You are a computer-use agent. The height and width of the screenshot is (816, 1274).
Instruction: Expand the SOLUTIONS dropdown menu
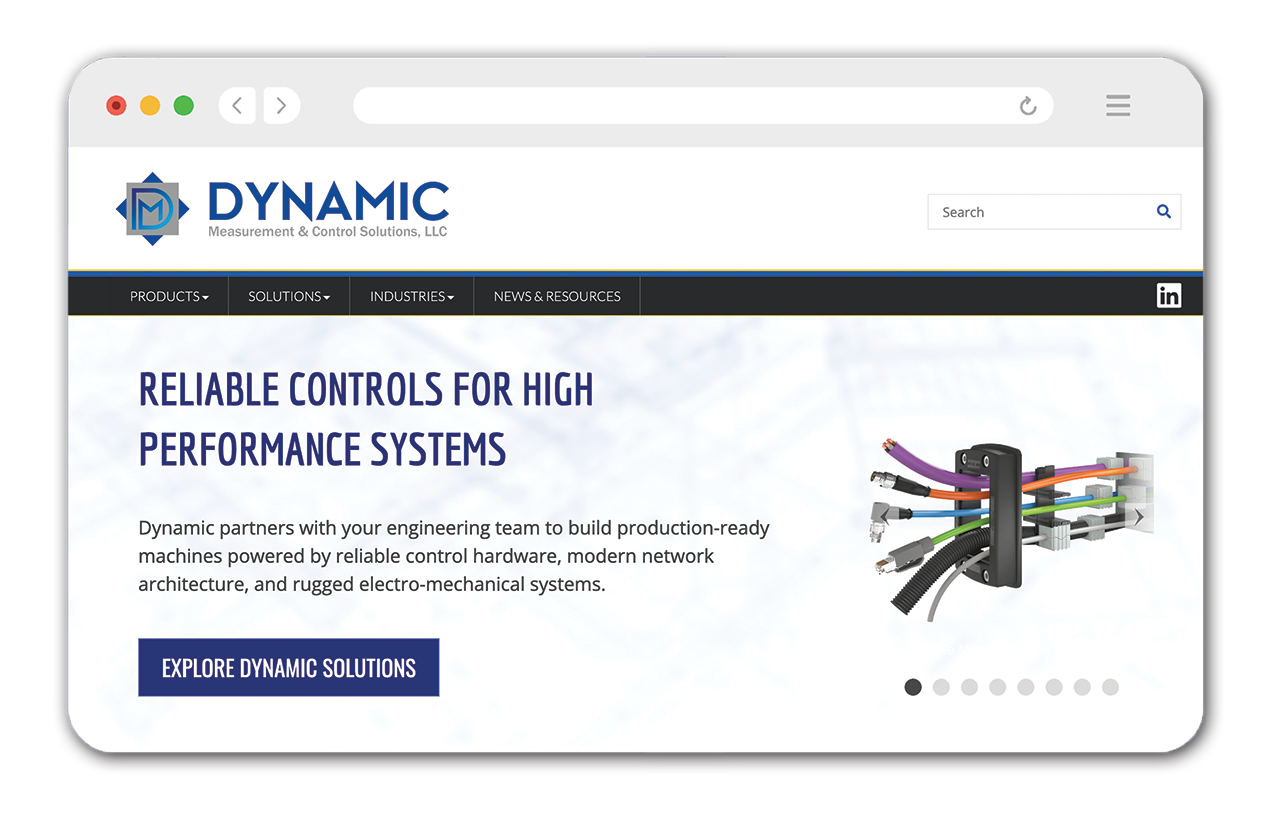coord(289,296)
